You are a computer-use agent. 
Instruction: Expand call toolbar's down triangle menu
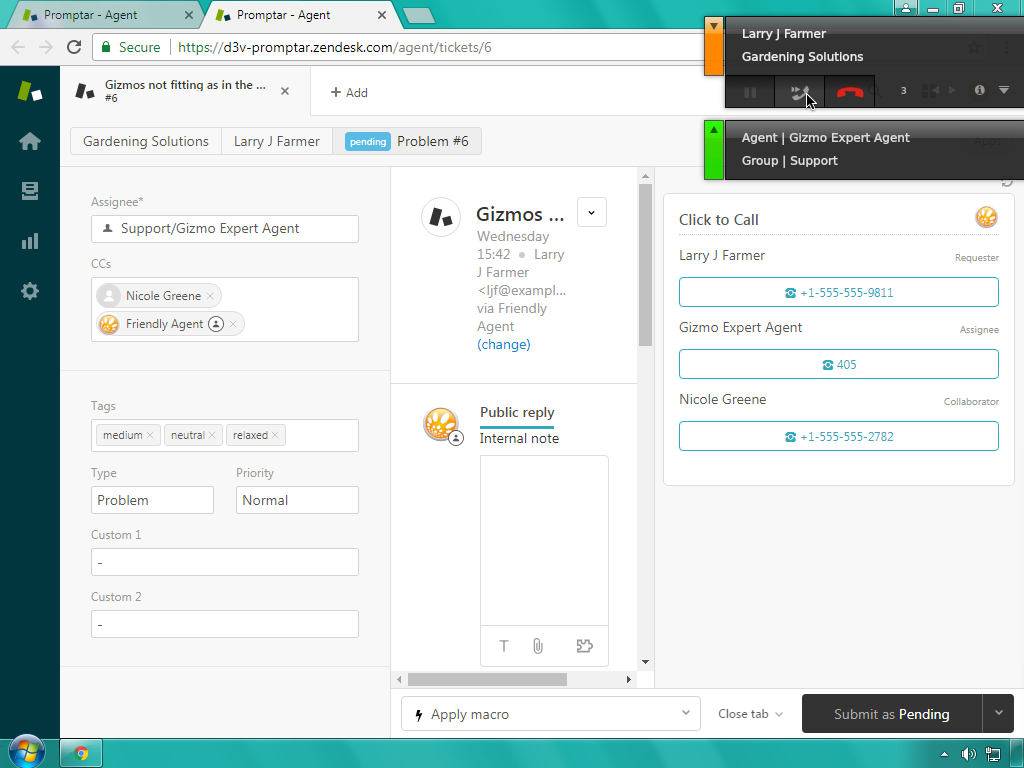tap(1004, 90)
